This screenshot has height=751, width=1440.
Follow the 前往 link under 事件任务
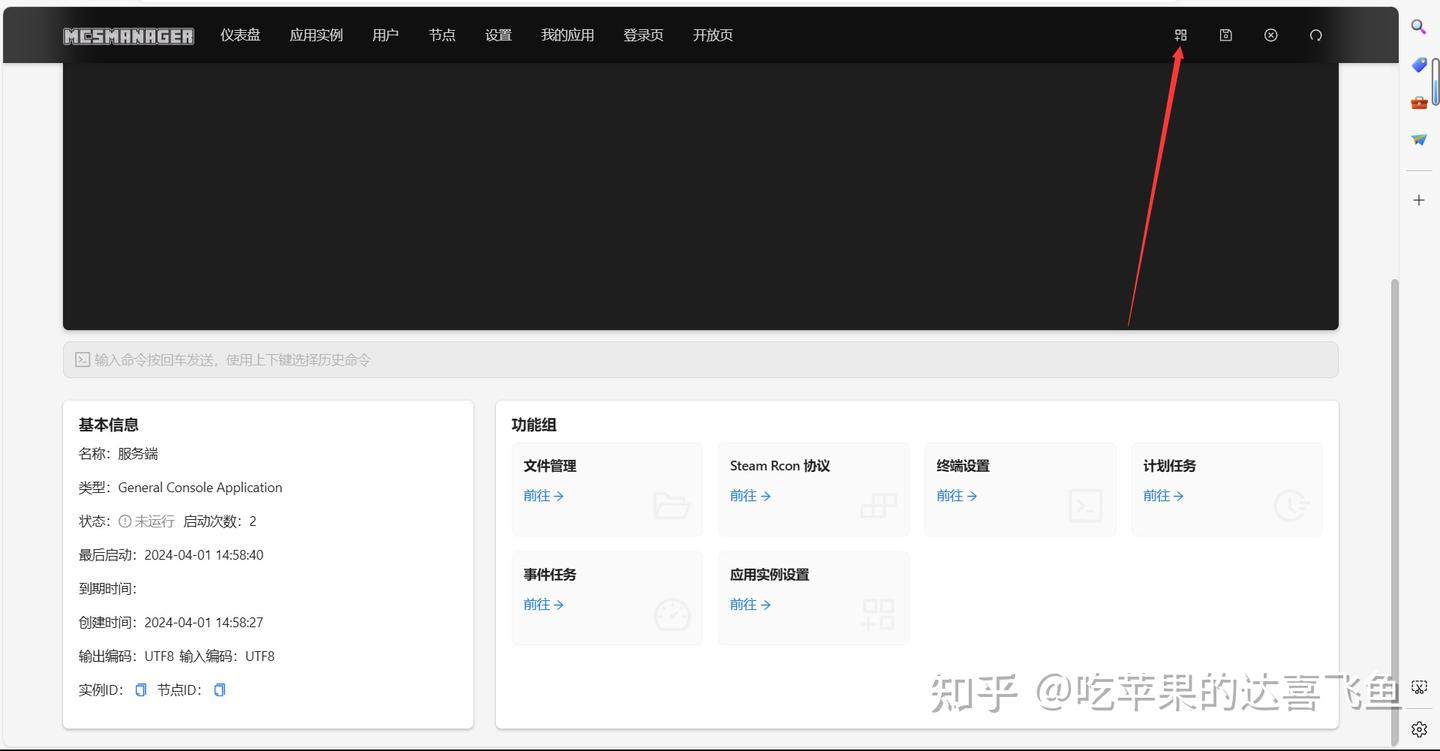544,605
